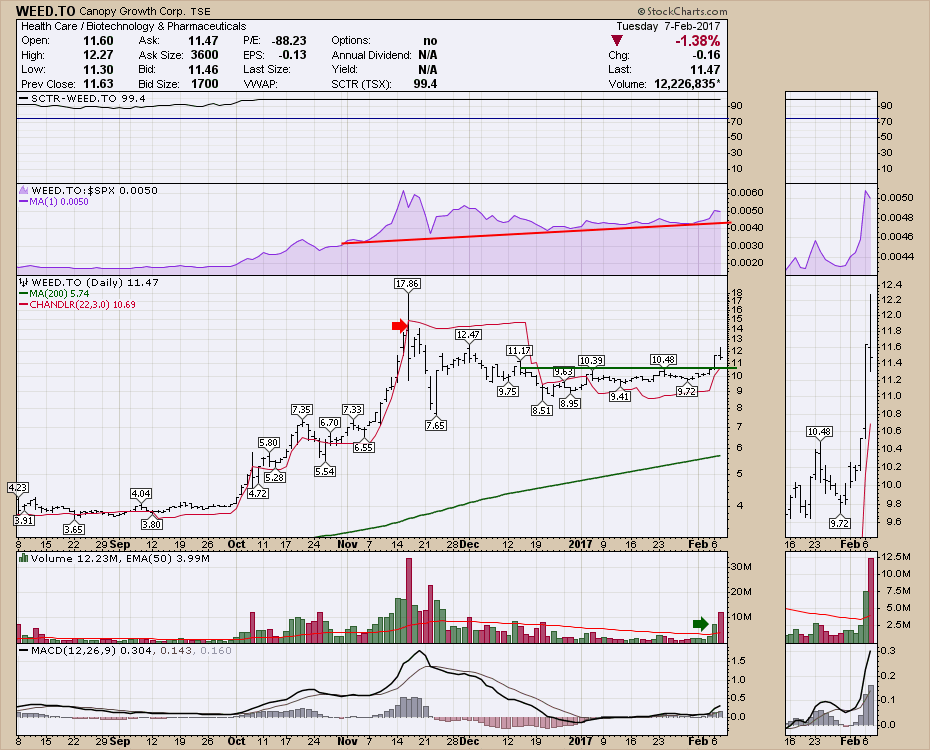The height and width of the screenshot is (750, 930).
Task: Click the volume bars icon beside Volume 12.23M
Action: [x=24, y=558]
